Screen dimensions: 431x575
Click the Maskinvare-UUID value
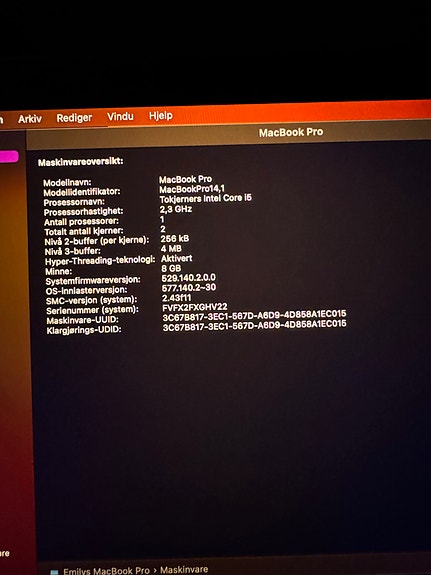pos(254,315)
